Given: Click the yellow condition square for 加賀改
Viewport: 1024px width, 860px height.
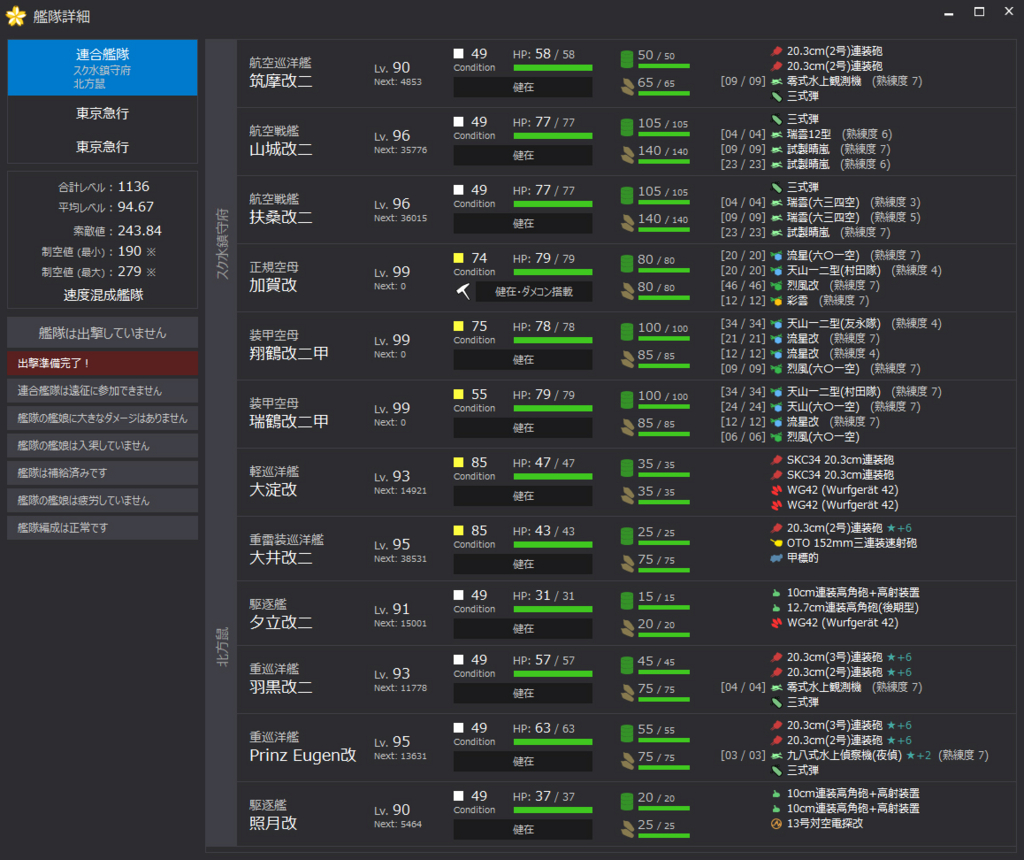Looking at the screenshot, I should point(458,258).
